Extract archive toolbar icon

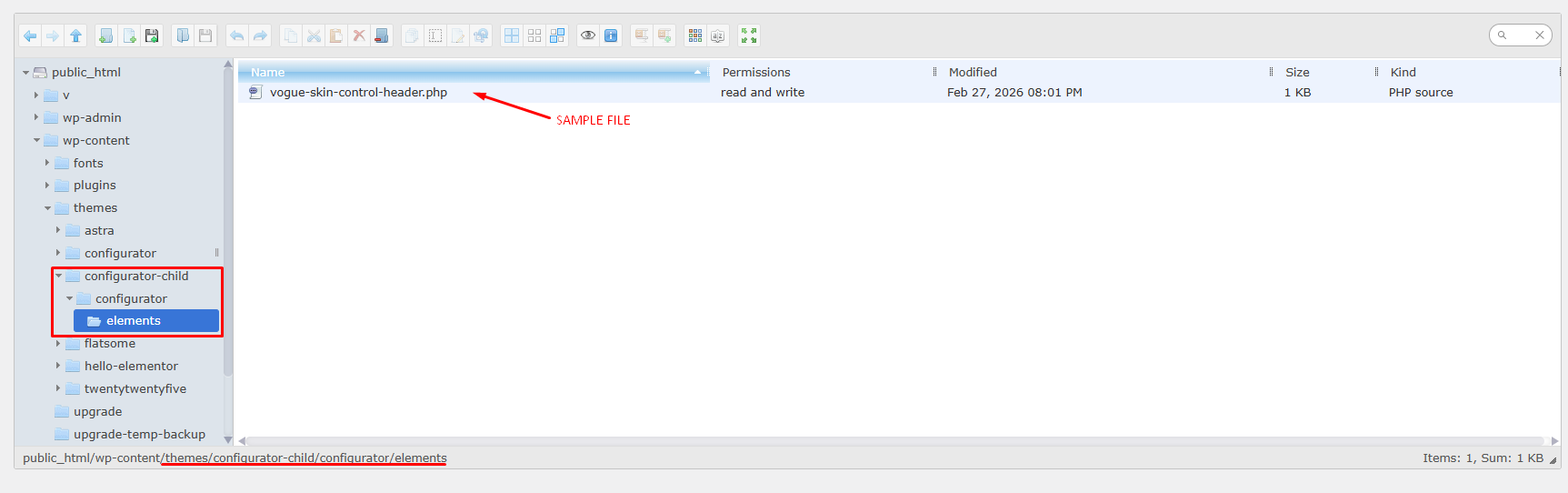pos(642,35)
